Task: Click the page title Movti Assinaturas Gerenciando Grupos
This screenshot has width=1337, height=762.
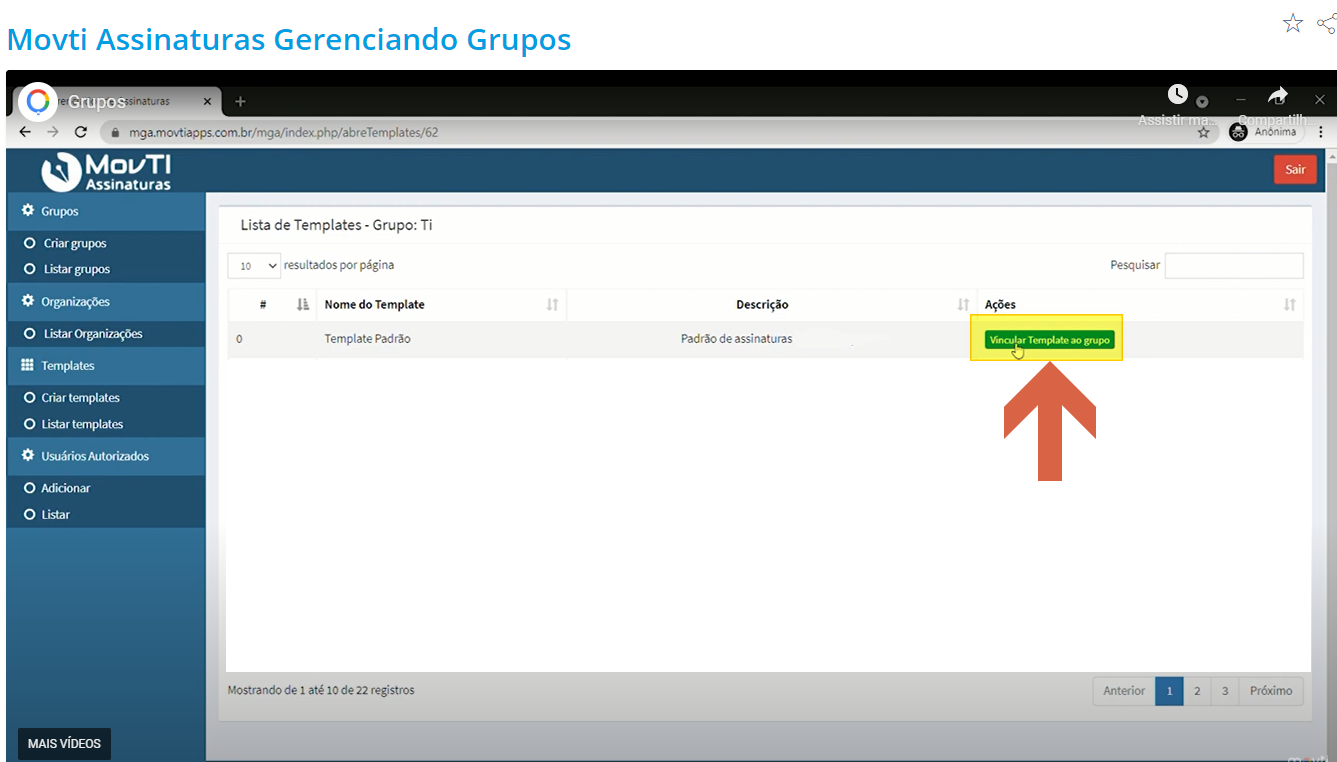Action: click(289, 39)
